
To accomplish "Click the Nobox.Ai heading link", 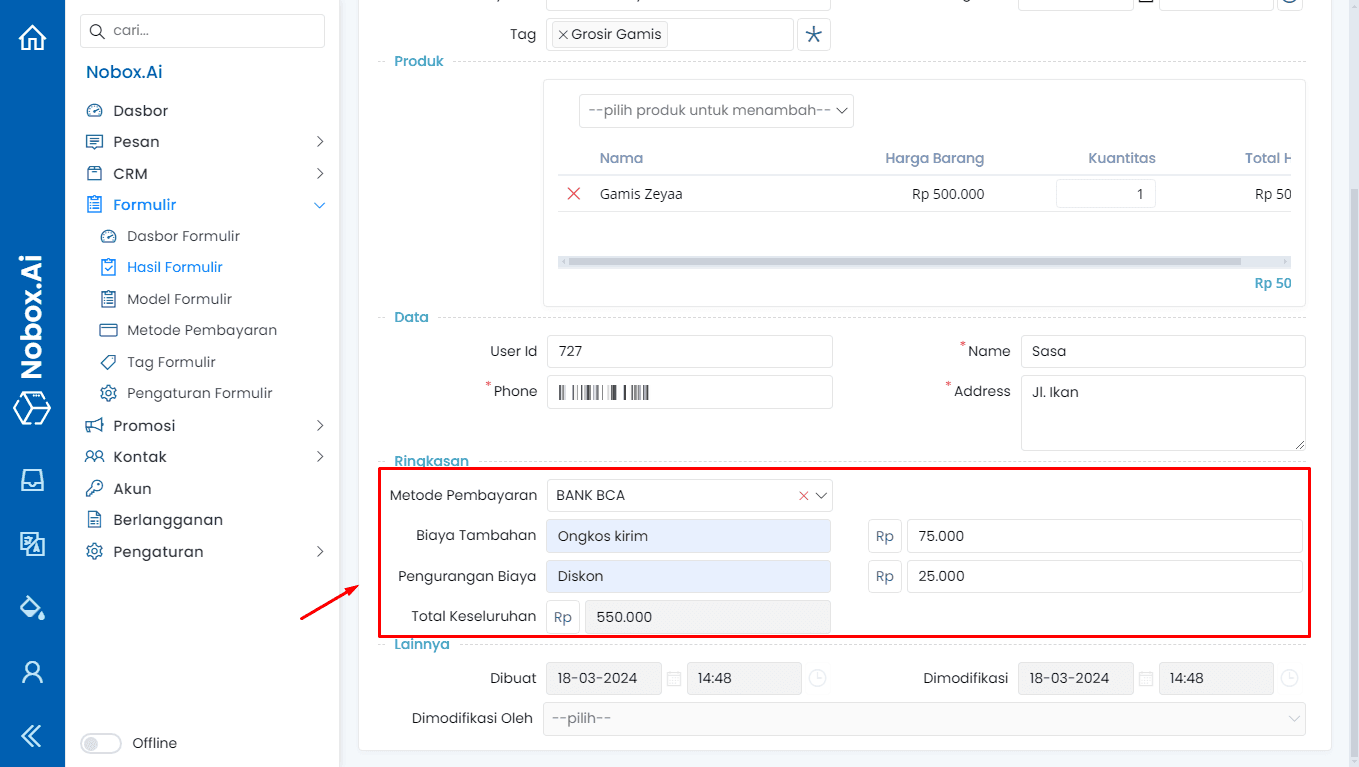I will coord(124,71).
